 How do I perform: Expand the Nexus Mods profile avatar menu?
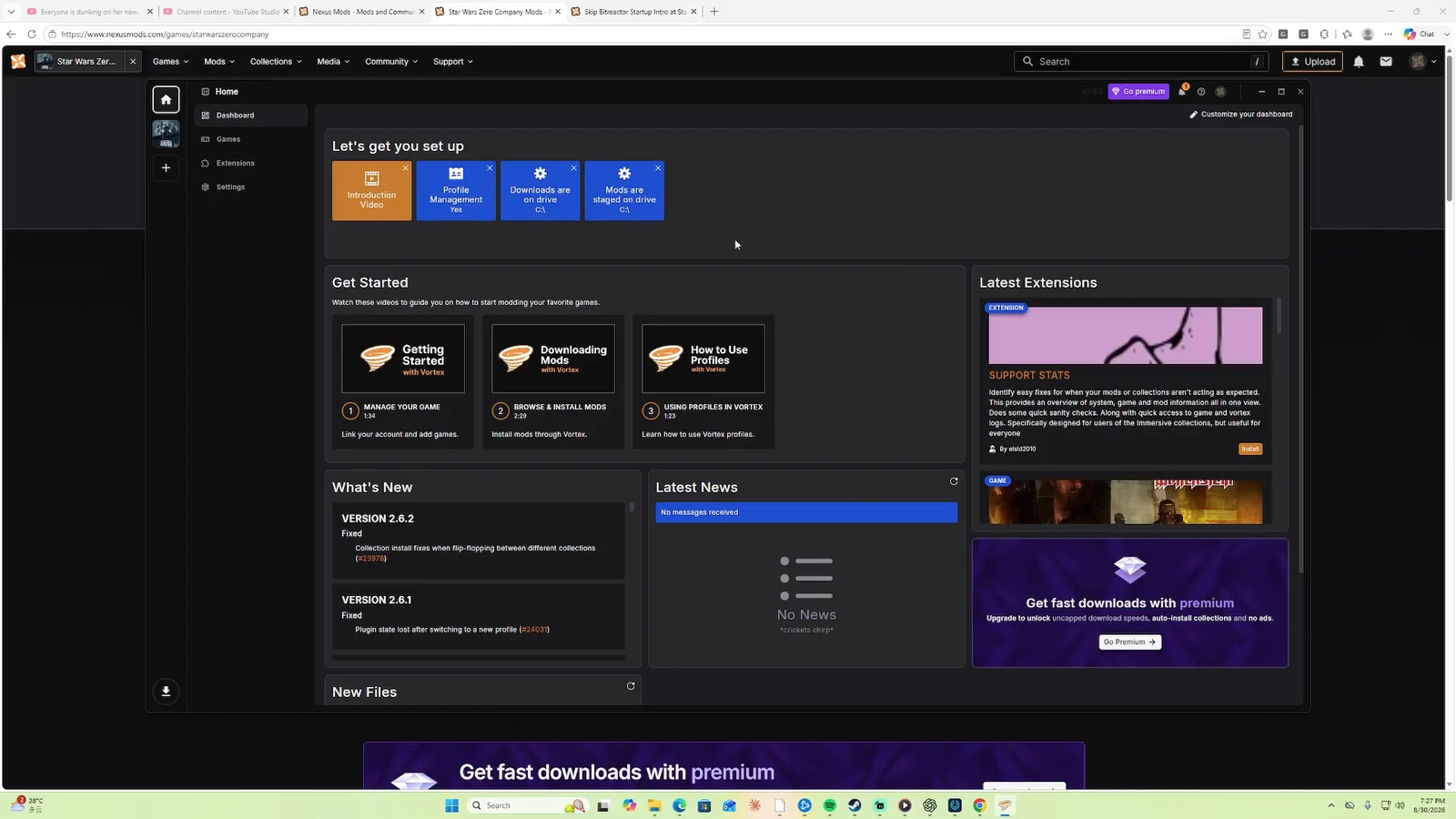(x=1423, y=62)
